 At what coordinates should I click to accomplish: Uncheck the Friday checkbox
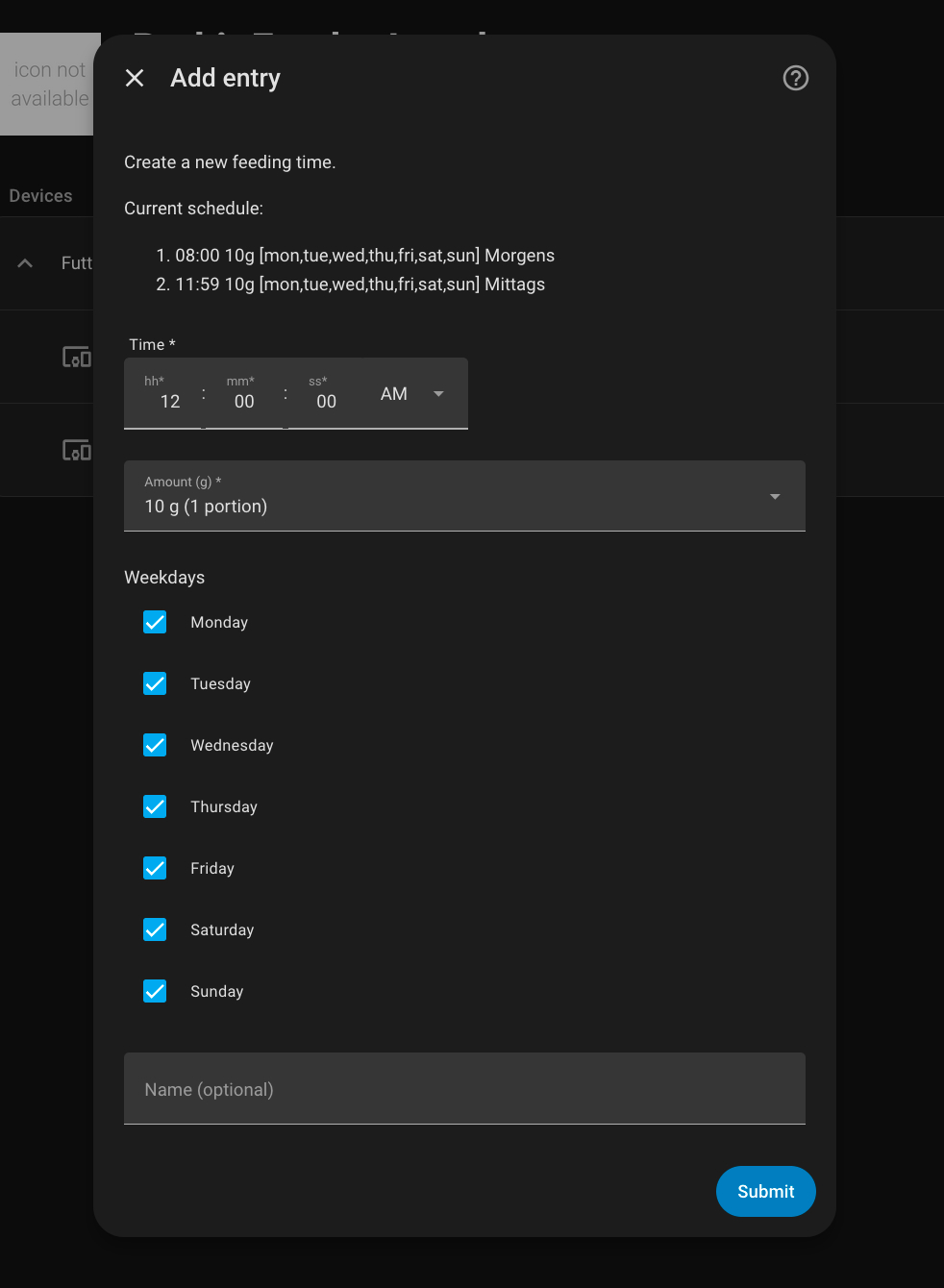[x=155, y=868]
